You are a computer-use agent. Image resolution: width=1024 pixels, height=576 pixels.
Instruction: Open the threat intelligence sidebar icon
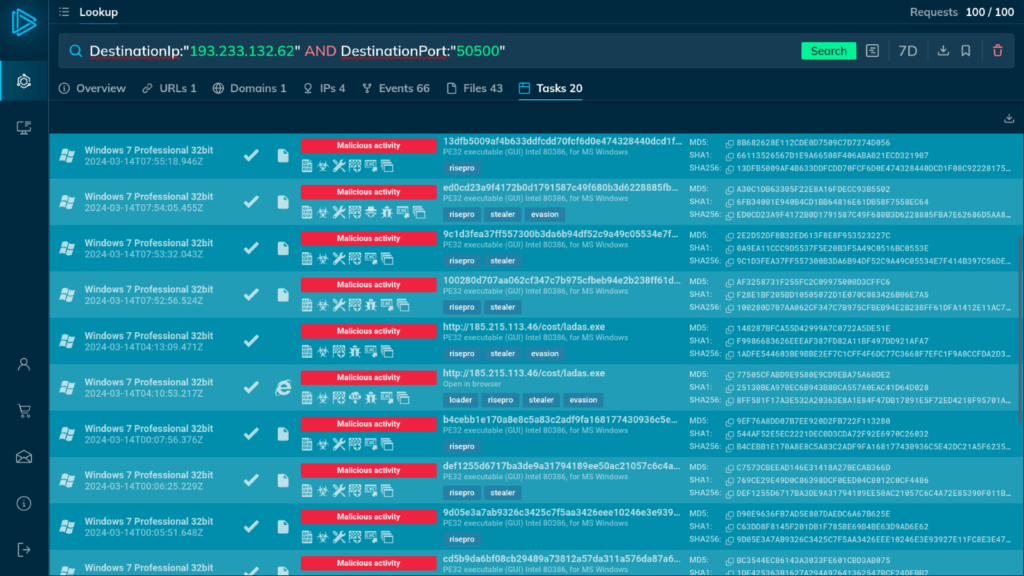[x=24, y=80]
